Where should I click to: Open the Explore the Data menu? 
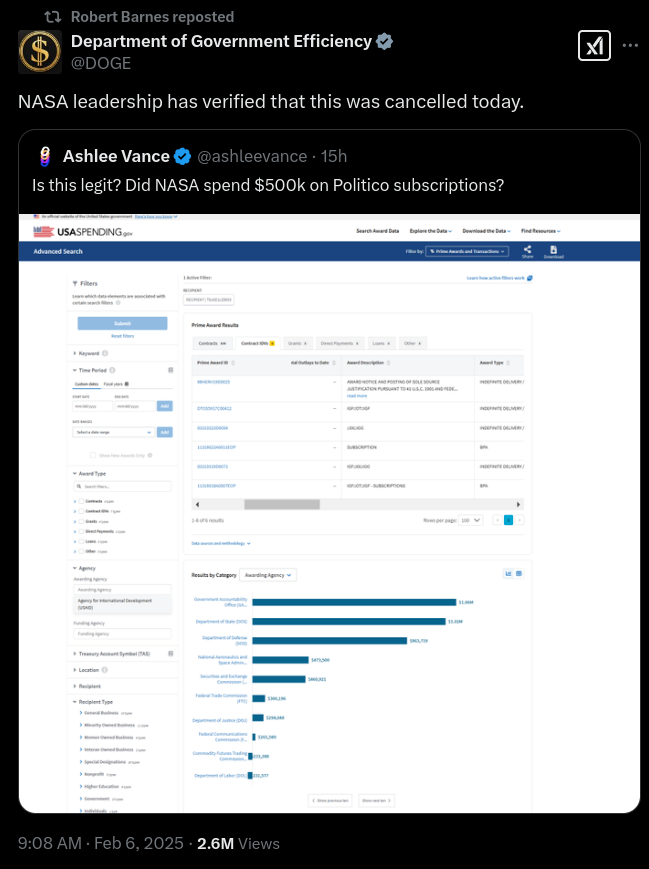[x=431, y=231]
